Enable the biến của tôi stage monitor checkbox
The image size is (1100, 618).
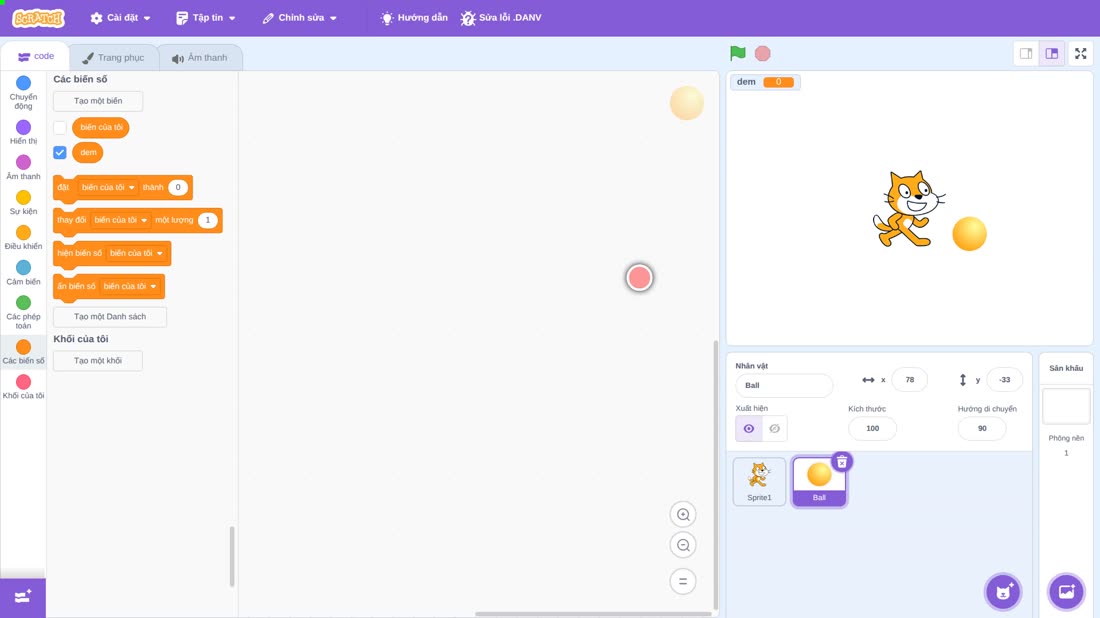coord(60,128)
